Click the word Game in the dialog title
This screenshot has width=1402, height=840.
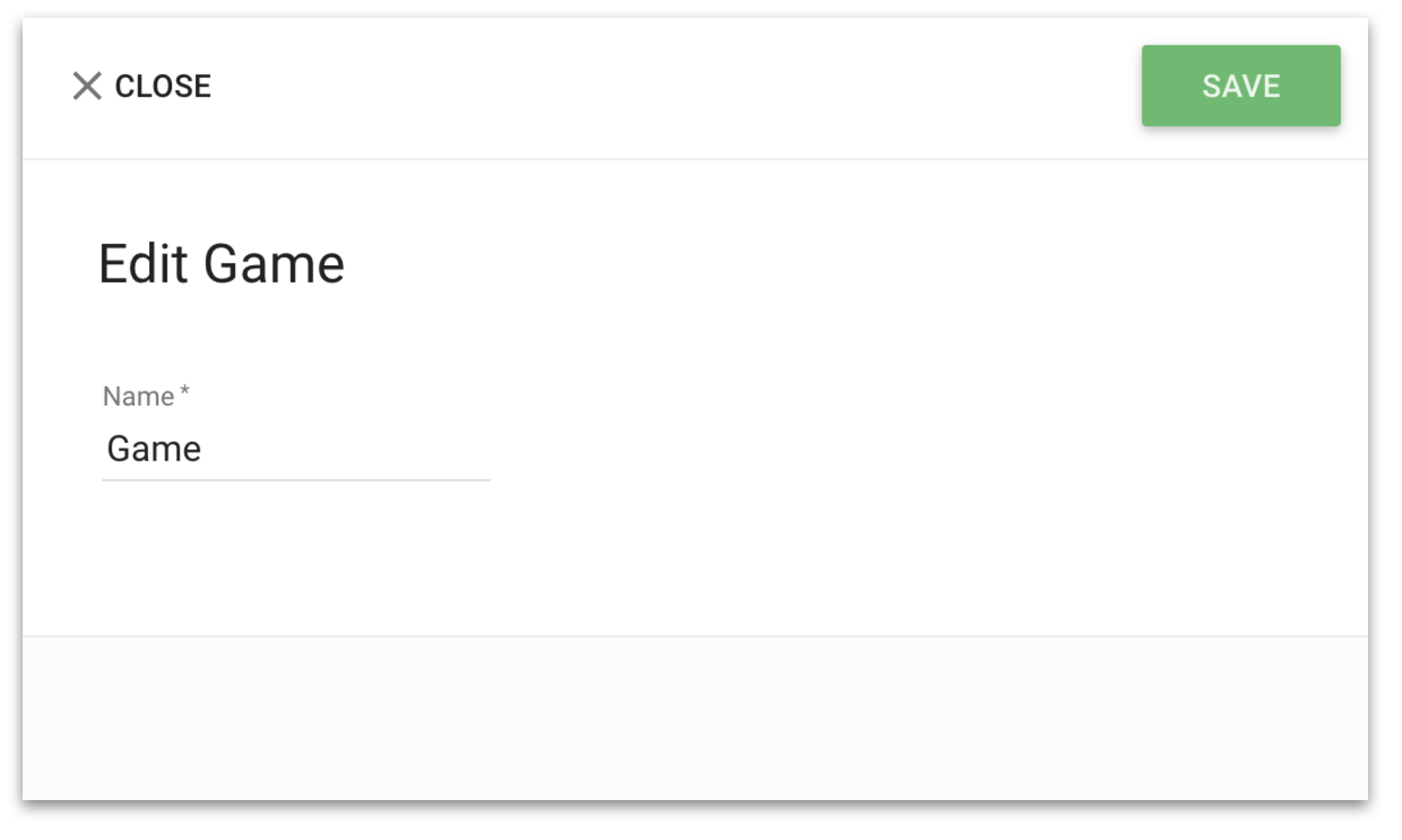[274, 265]
